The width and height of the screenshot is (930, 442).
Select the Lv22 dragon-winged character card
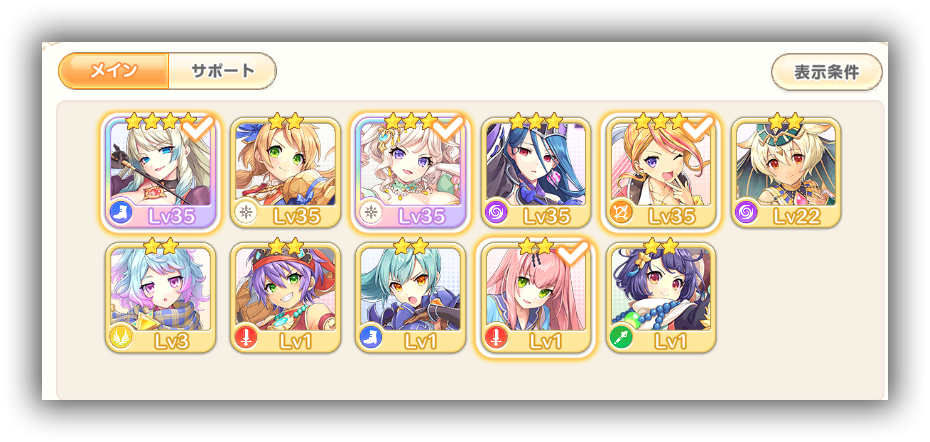786,172
